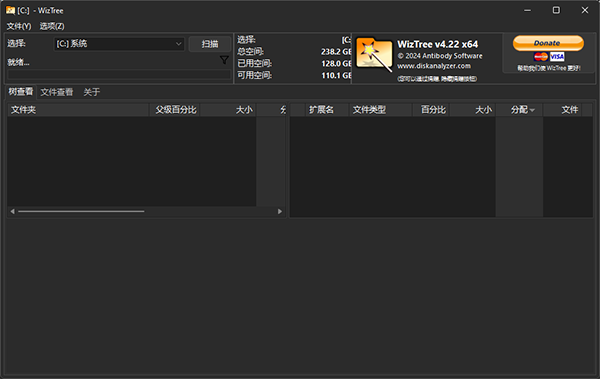Click the WizTree icon in the title bar
This screenshot has height=379, width=600.
pyautogui.click(x=10, y=10)
